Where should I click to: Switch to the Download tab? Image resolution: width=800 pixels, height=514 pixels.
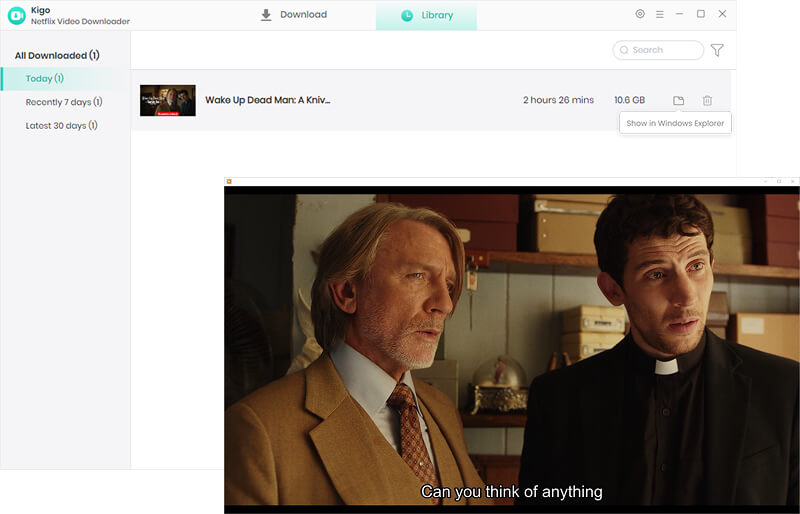(294, 15)
